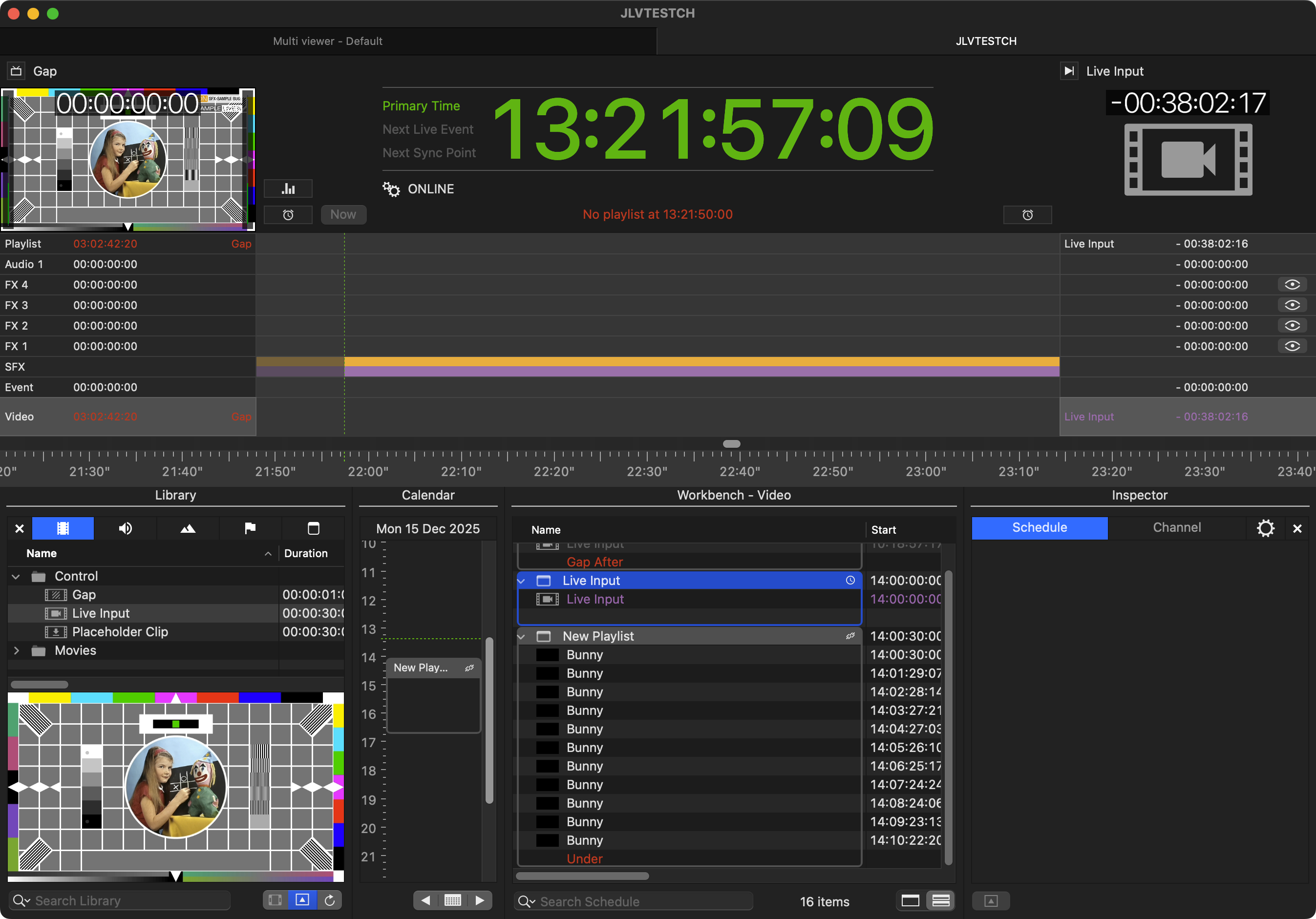The height and width of the screenshot is (919, 1316).
Task: Select the audio filter icon in Library
Action: [125, 528]
